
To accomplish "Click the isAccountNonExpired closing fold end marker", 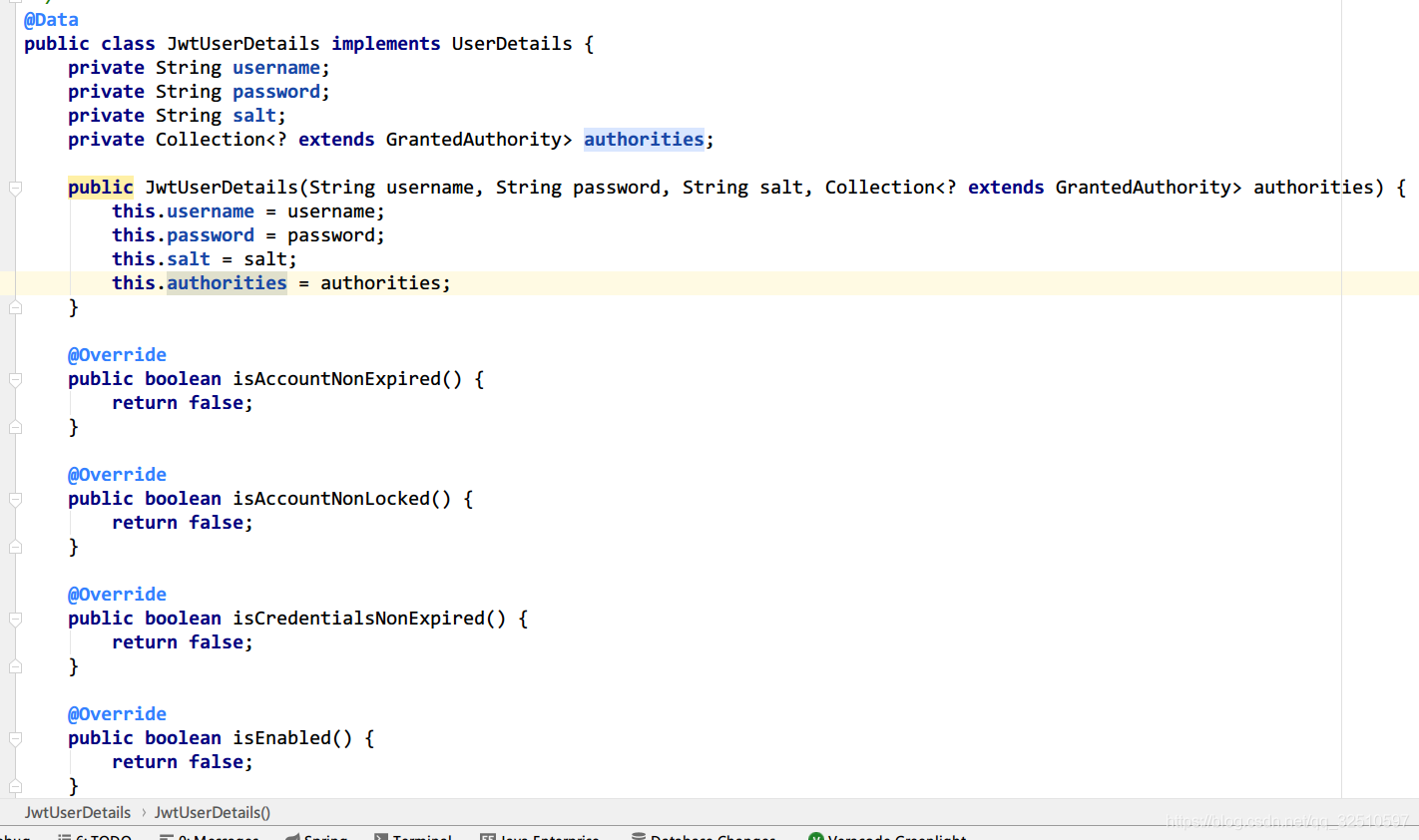I will point(15,427).
